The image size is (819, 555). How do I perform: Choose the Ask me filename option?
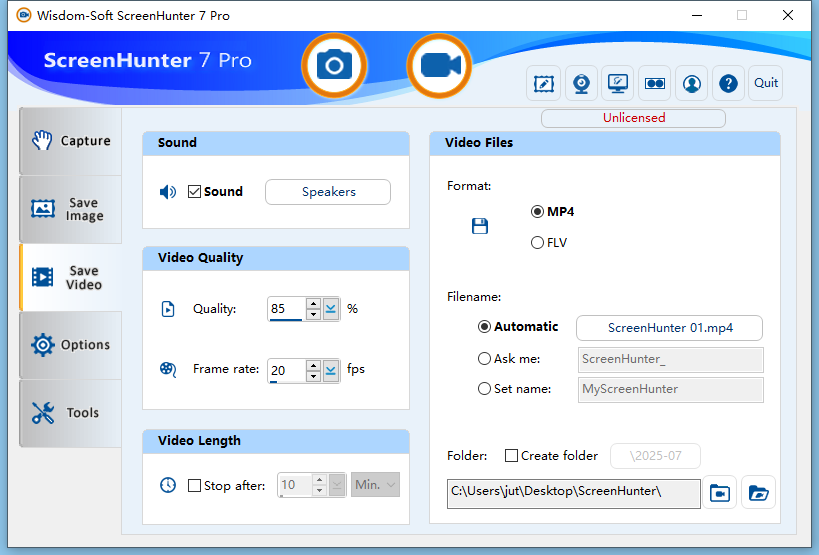(x=484, y=359)
